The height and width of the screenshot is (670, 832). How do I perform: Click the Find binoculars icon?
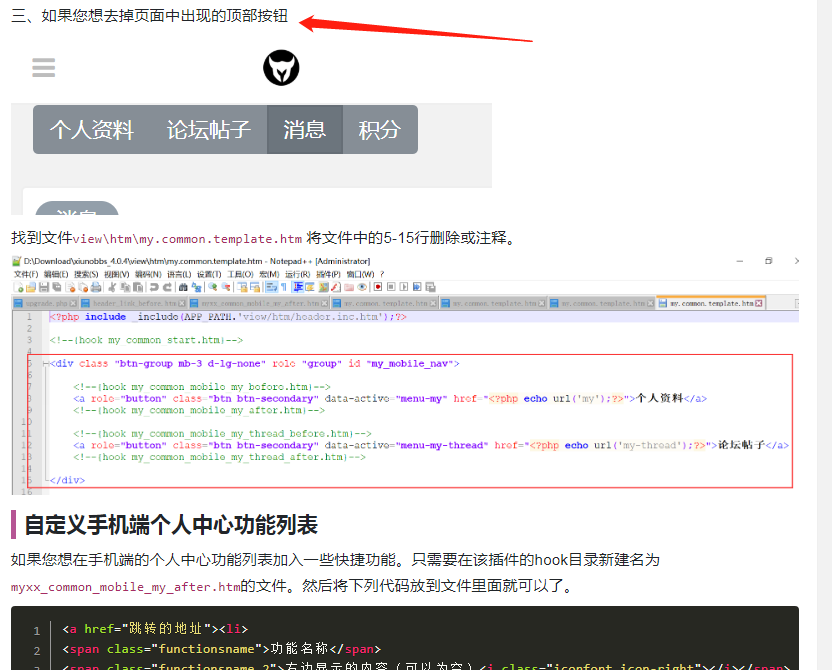183,287
